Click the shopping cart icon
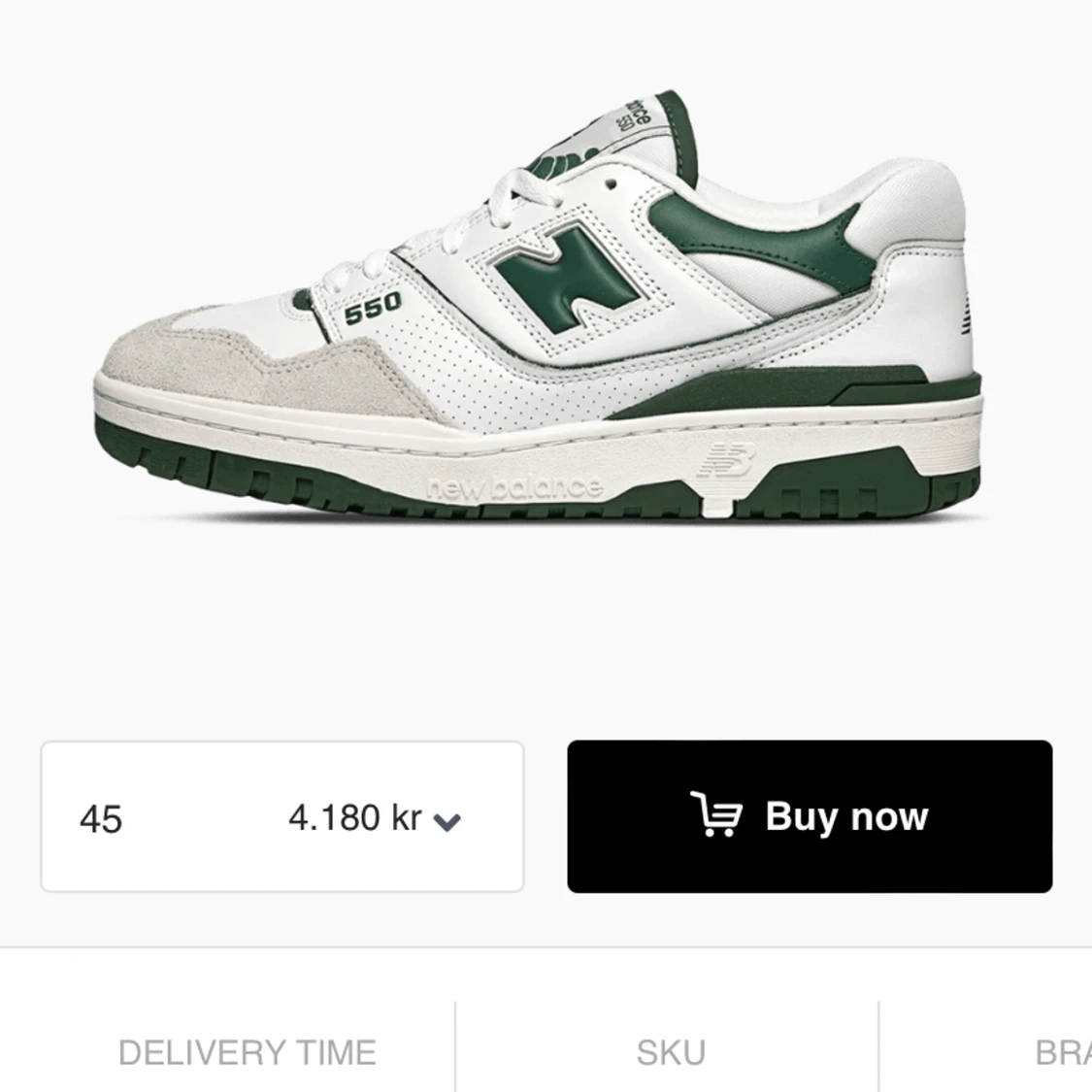 tap(716, 814)
